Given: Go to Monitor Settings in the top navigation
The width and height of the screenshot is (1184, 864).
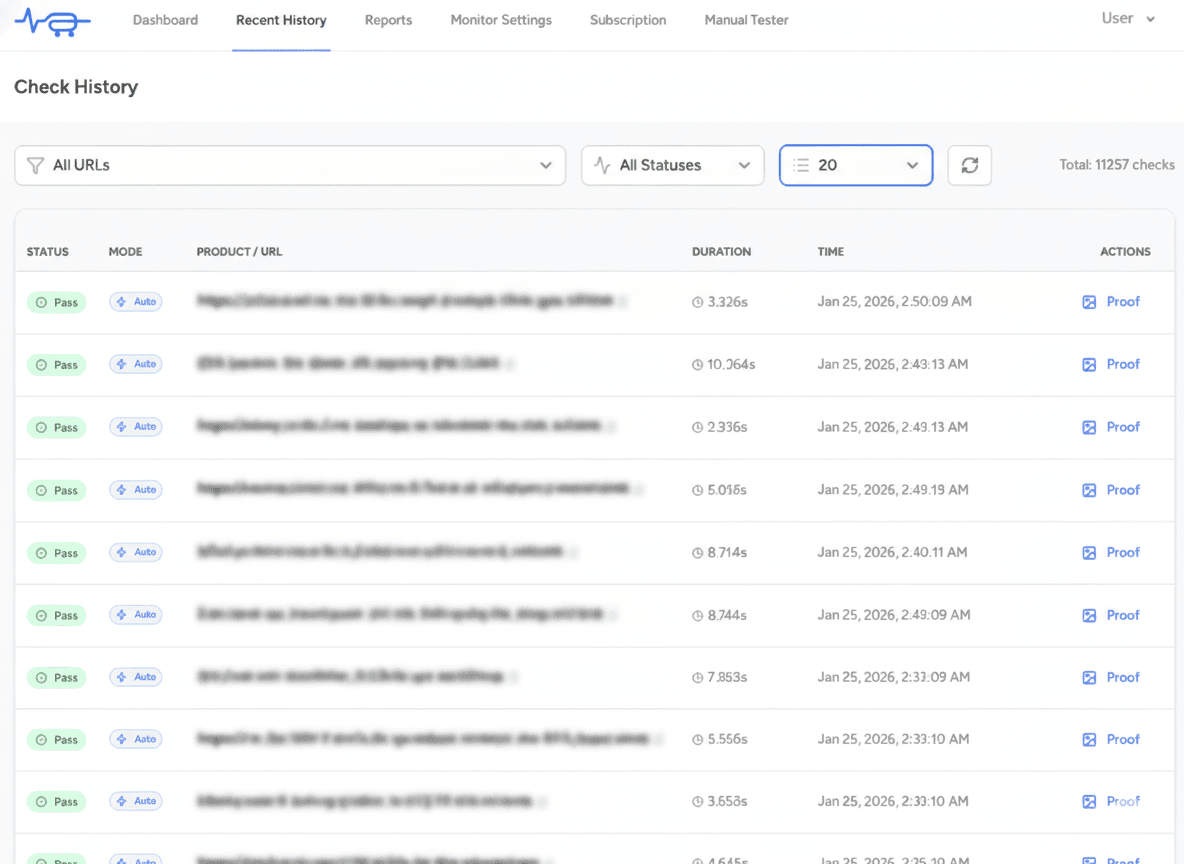Looking at the screenshot, I should pos(501,20).
